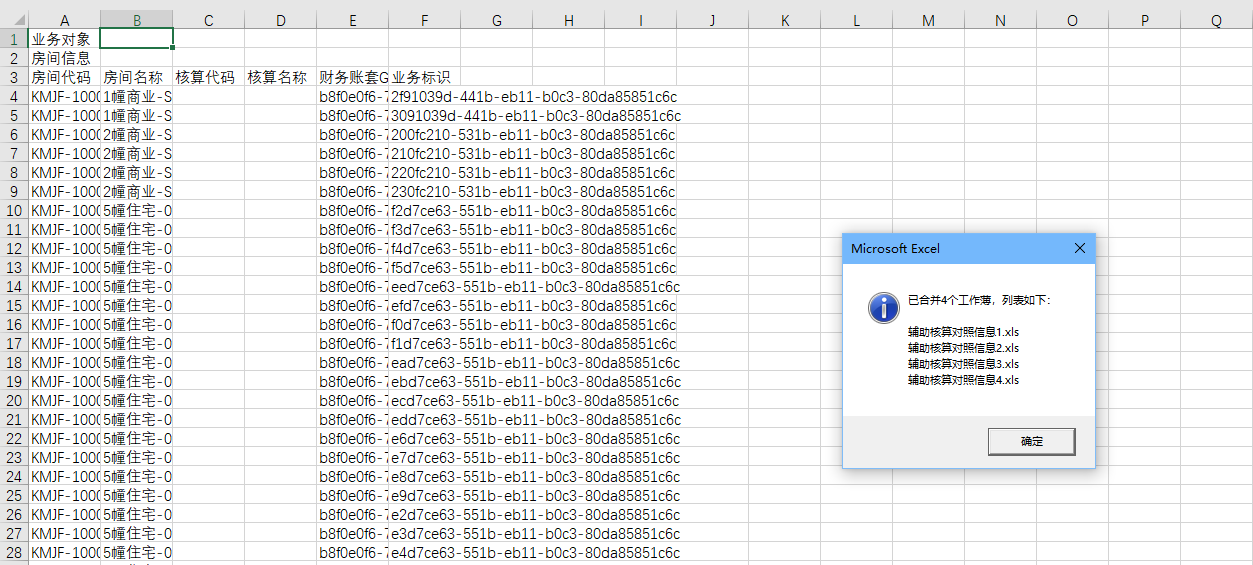Click cell B10 showing 5幢住宅-0

(137, 210)
